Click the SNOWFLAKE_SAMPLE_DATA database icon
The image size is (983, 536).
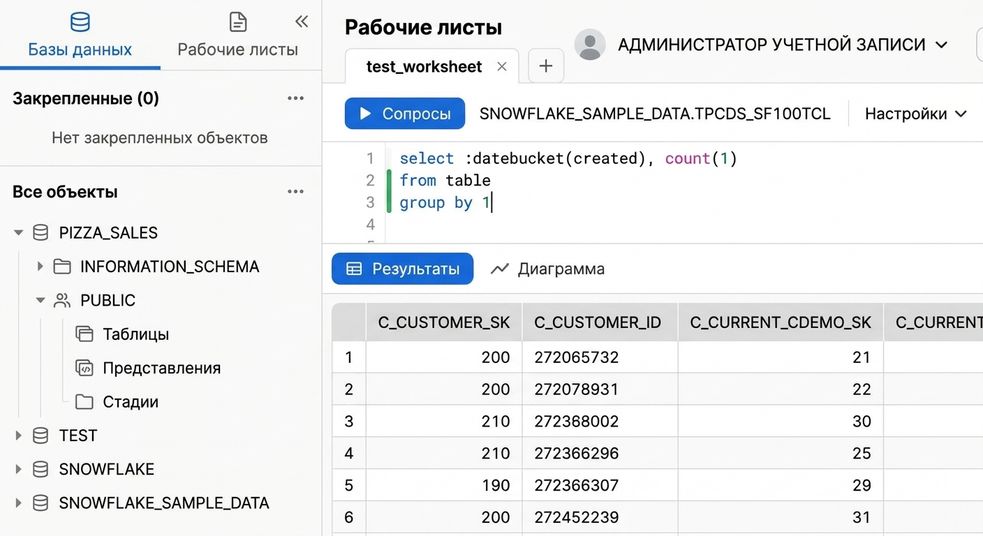40,503
